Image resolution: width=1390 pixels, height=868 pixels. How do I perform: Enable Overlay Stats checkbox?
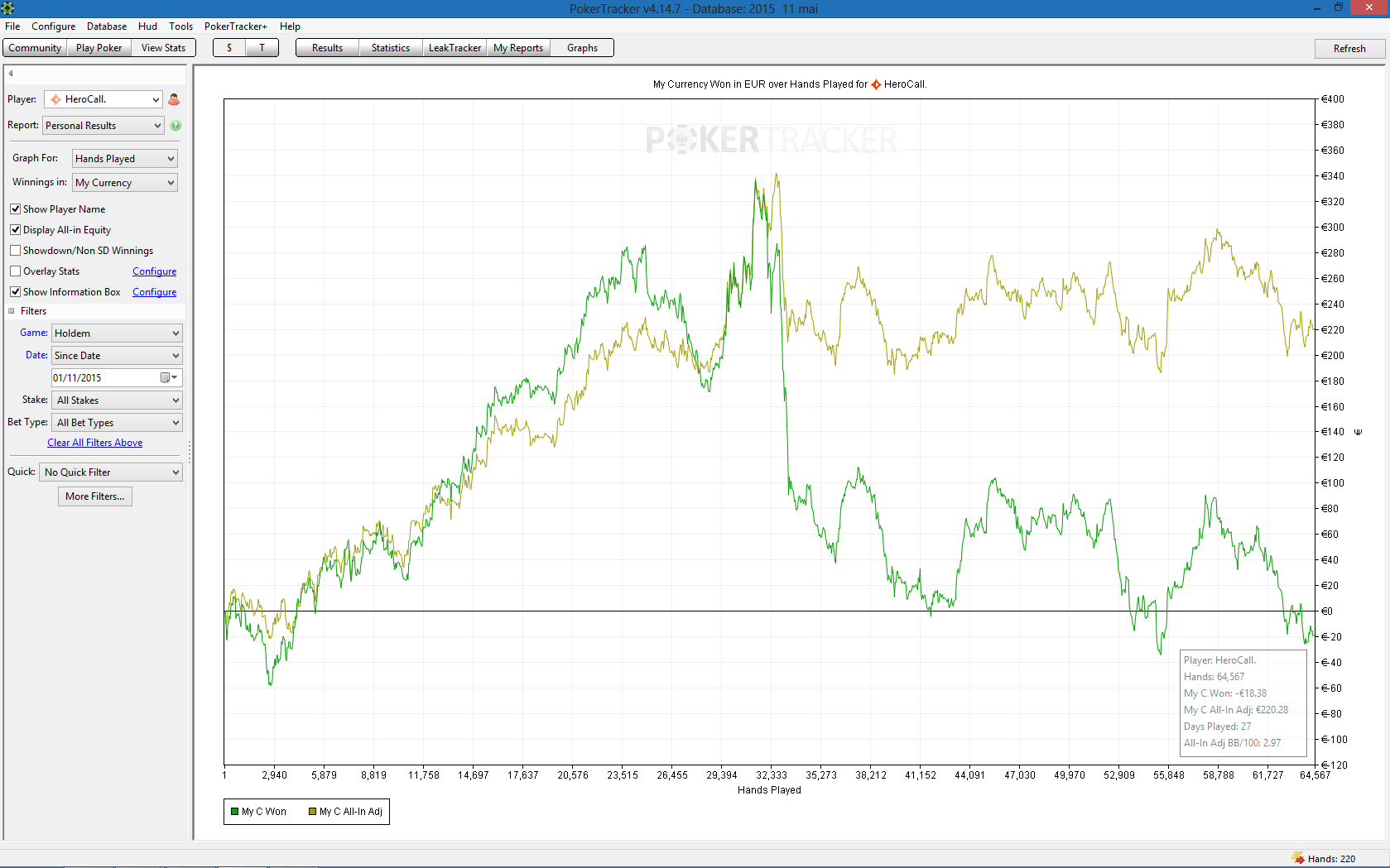point(15,271)
